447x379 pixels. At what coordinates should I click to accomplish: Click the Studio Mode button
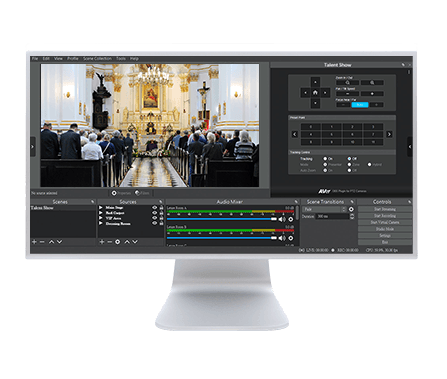tap(385, 229)
